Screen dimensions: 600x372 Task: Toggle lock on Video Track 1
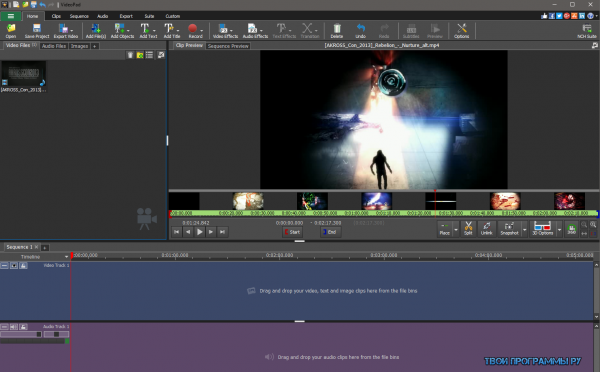coord(23,265)
